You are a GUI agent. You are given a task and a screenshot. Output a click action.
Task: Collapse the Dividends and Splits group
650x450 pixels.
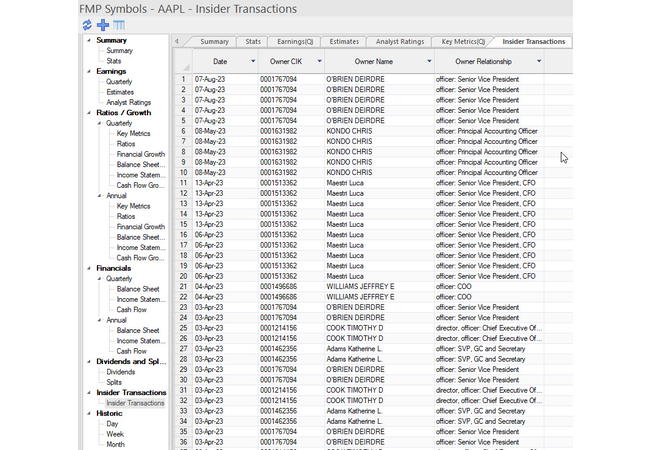(89, 361)
